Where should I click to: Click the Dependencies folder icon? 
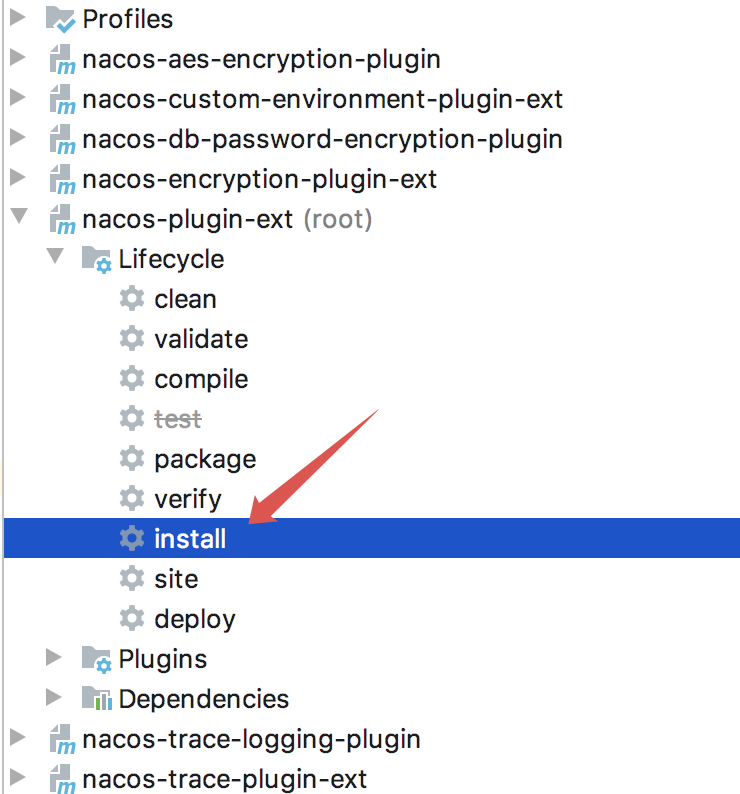pos(96,699)
